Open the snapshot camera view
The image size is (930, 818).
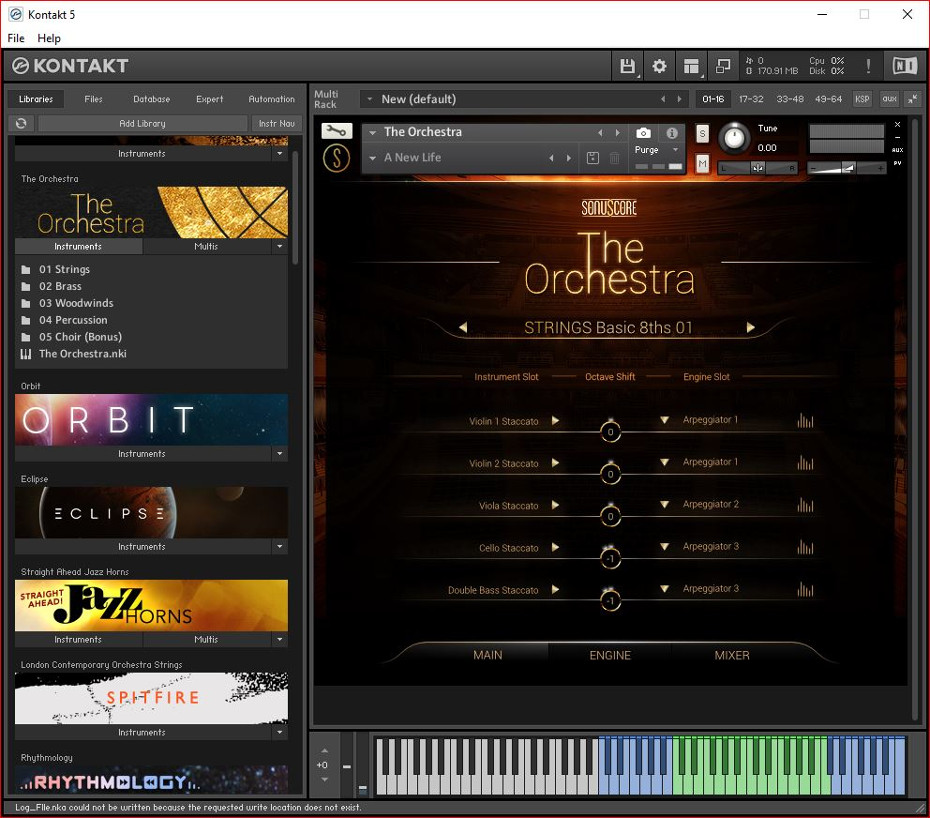click(643, 133)
